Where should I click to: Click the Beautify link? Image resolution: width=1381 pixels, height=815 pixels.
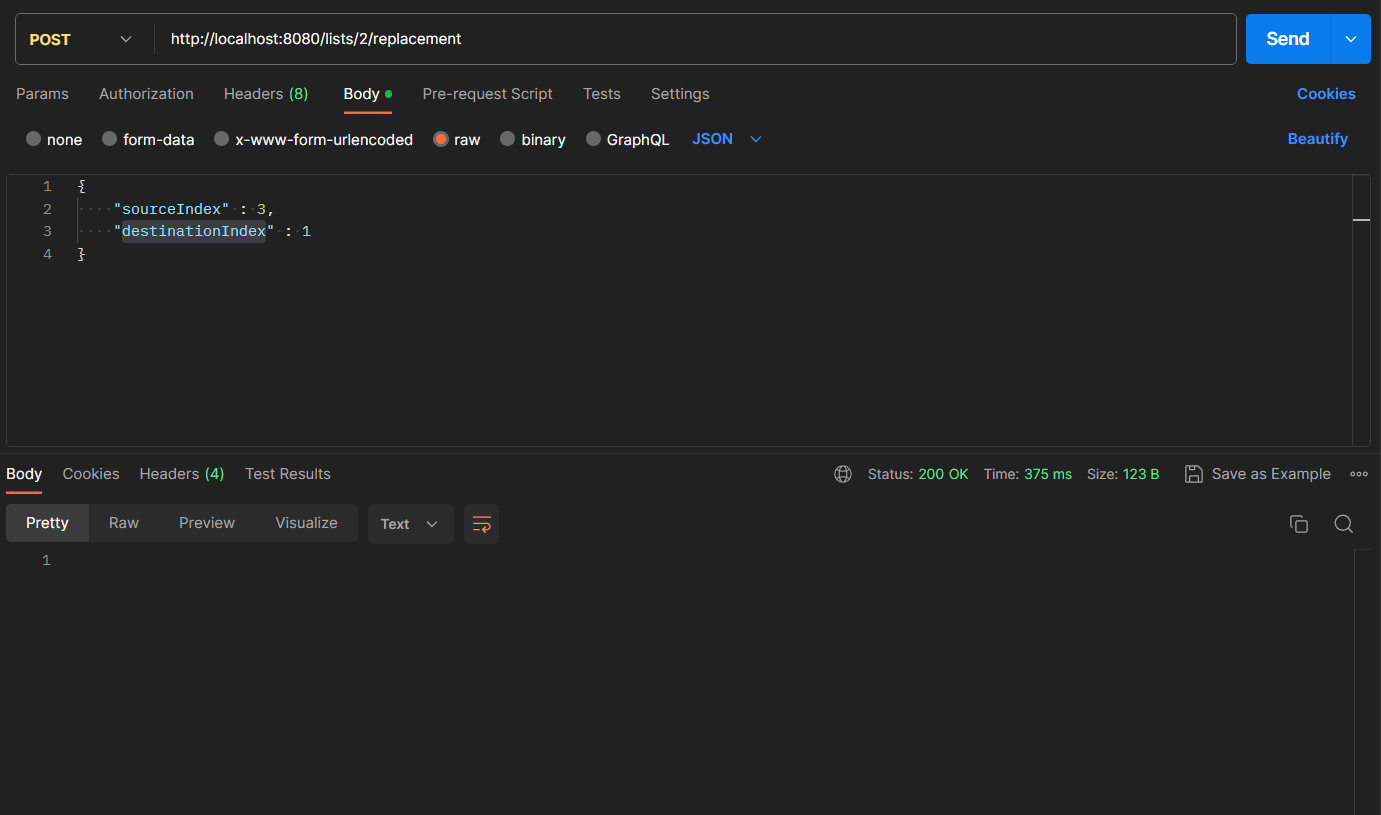(1317, 139)
